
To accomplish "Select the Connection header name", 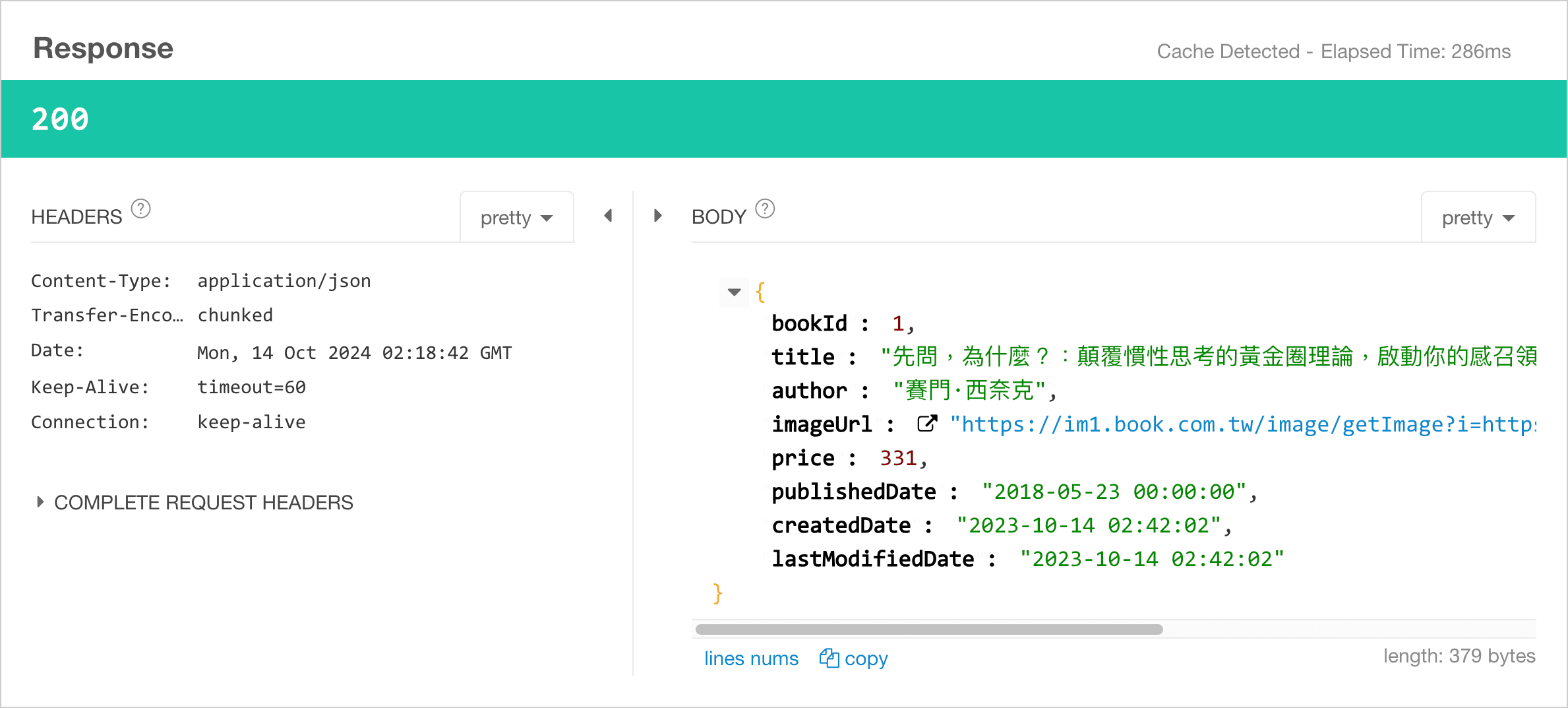I will [90, 422].
